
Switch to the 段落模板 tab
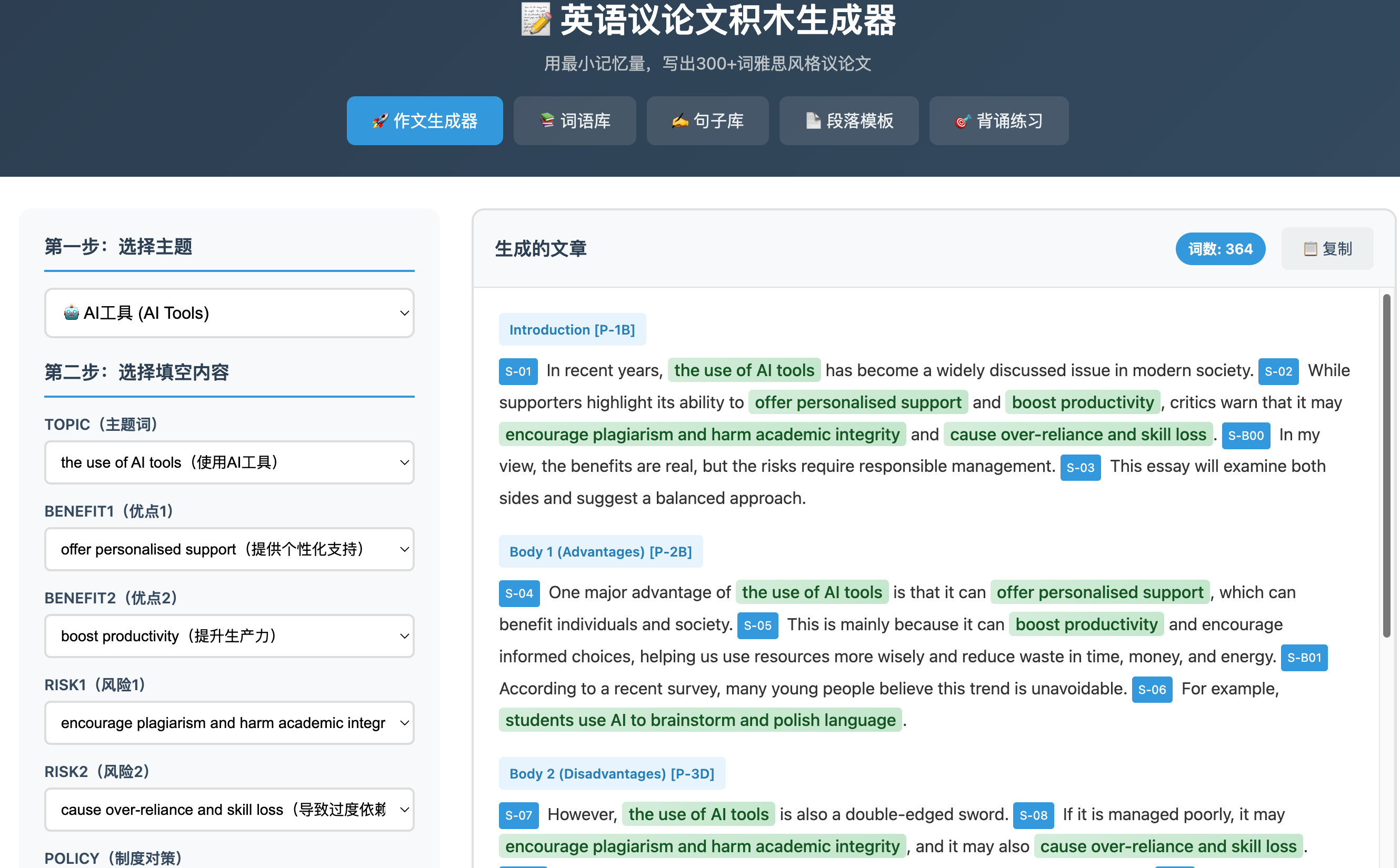click(848, 121)
